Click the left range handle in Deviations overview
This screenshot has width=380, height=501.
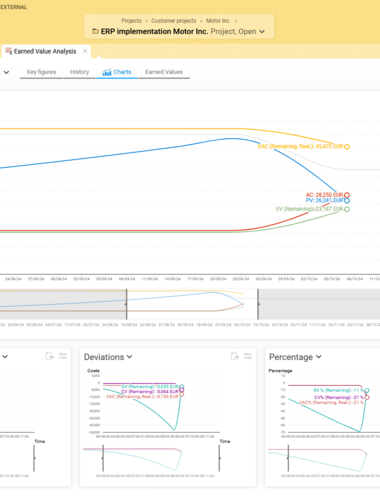click(x=103, y=458)
